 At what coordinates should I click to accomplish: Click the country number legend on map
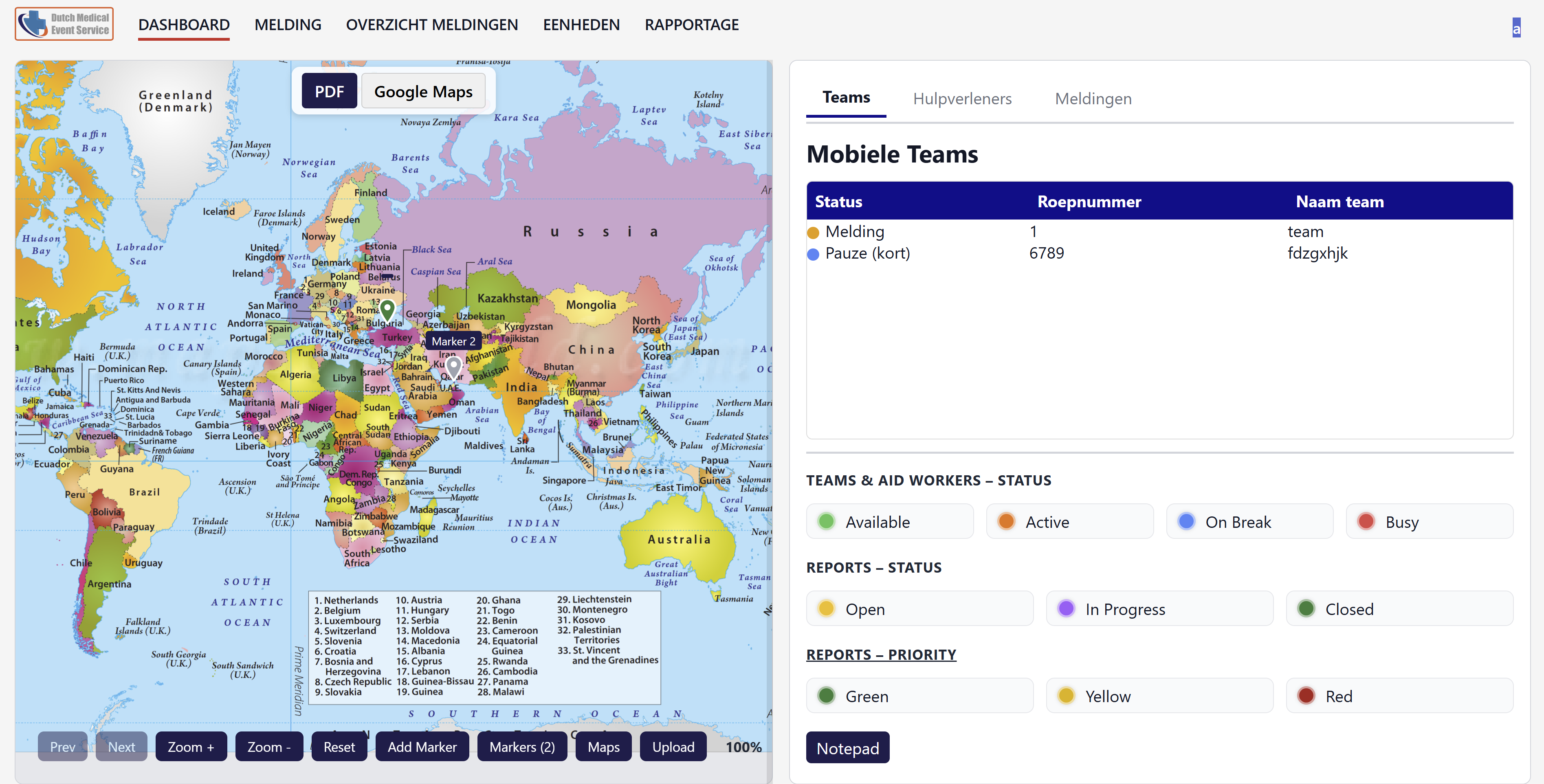pyautogui.click(x=484, y=647)
